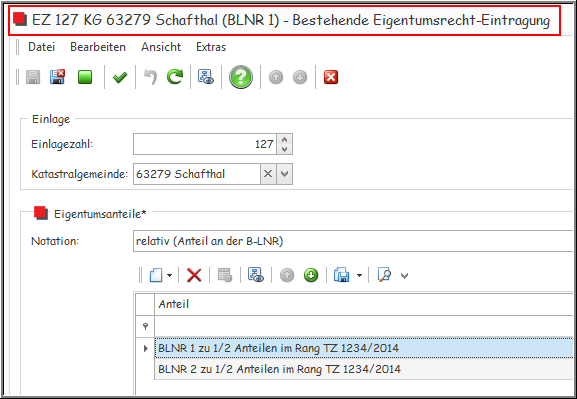Click the grayed-out edit table icon
577x399 pixels.
pyautogui.click(x=224, y=275)
